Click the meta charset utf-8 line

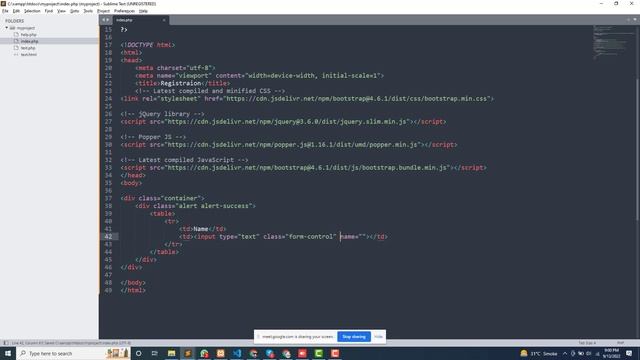tap(176, 68)
